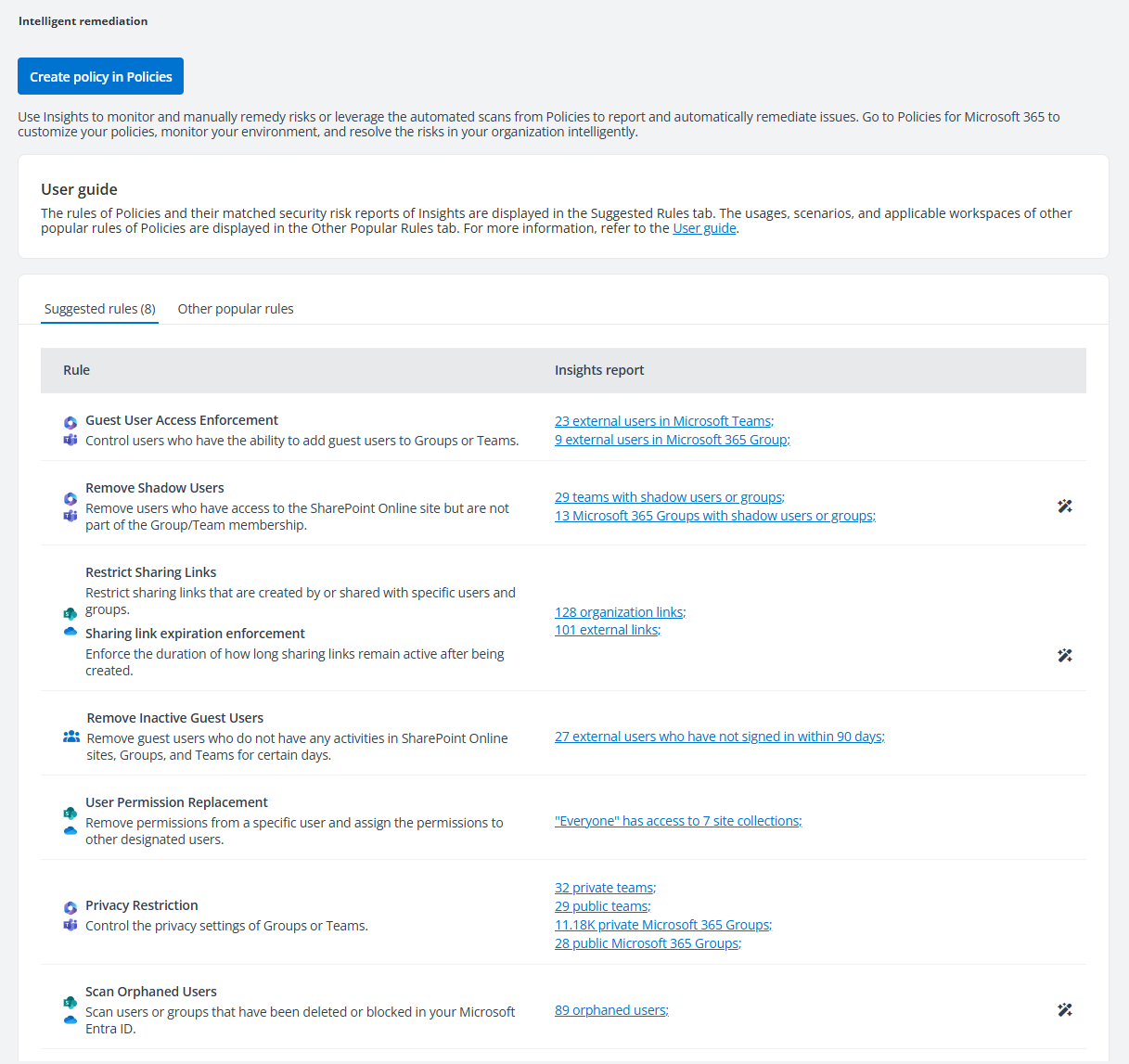Click magic wand icon for Restrict Sharing Links
The height and width of the screenshot is (1064, 1129).
1065,656
